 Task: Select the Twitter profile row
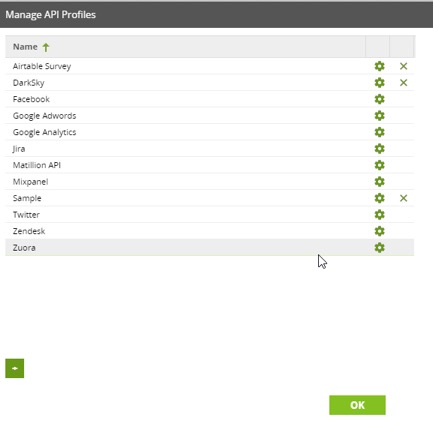(210, 215)
